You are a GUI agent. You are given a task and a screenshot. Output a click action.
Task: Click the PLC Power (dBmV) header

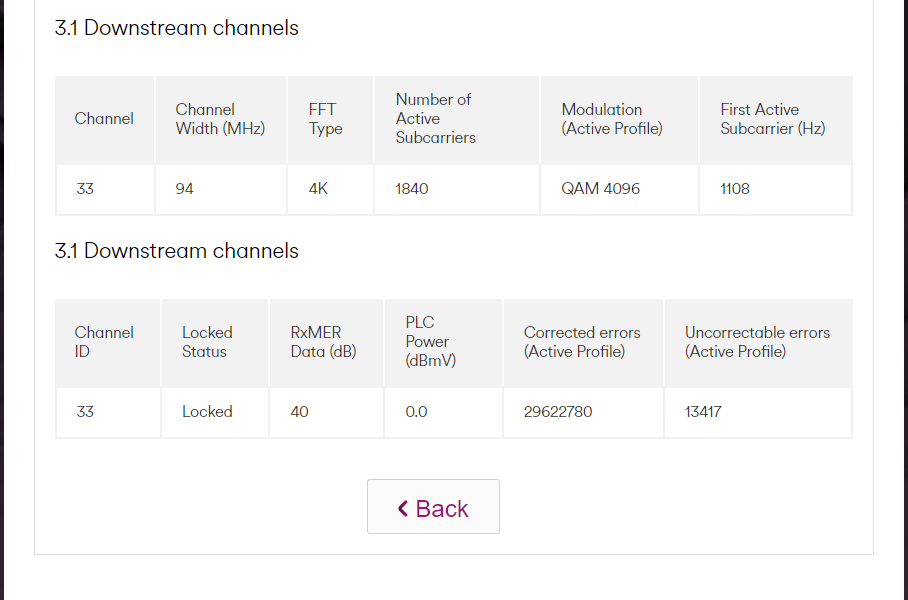(x=431, y=342)
